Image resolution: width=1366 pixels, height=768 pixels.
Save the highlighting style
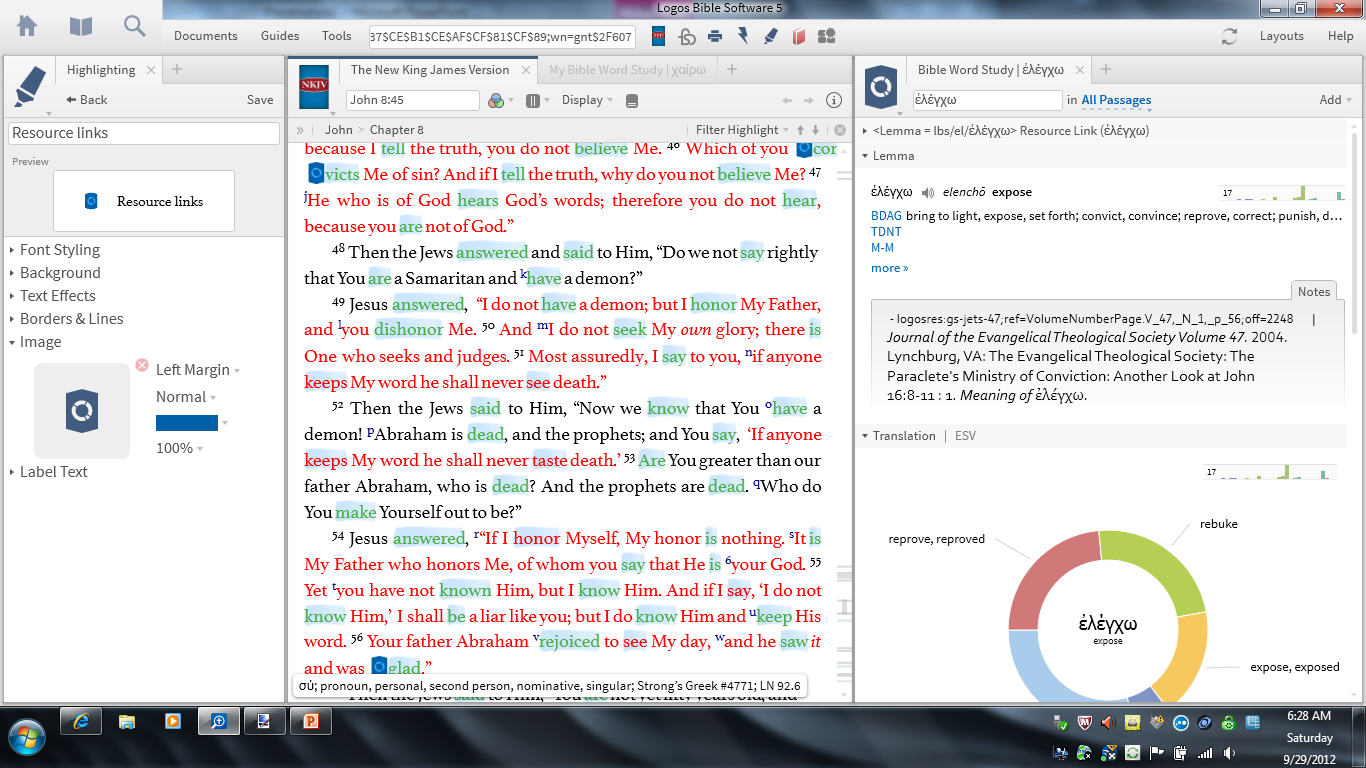260,100
